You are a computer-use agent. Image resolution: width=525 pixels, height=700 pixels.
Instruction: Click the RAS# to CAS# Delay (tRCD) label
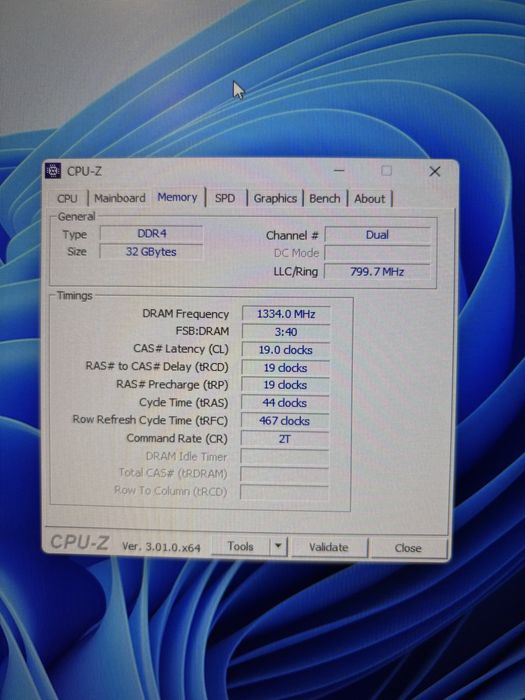click(157, 367)
